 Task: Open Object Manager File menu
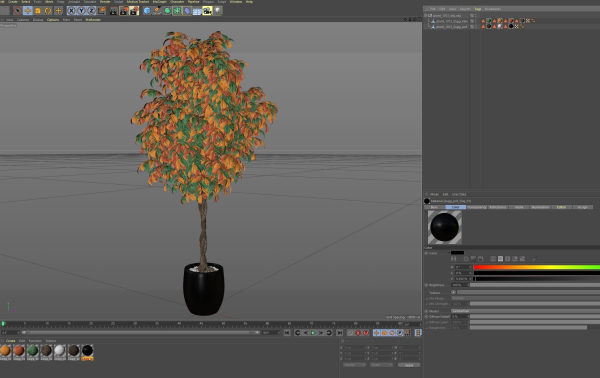coord(433,9)
